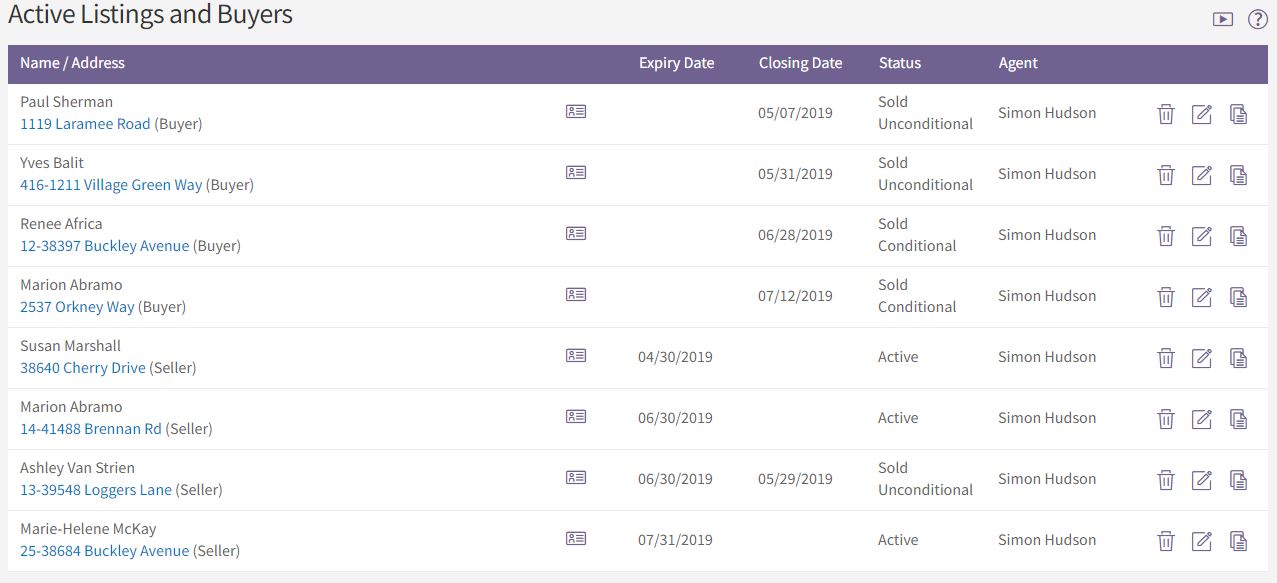The height and width of the screenshot is (583, 1277).
Task: Sort by Status column header
Action: click(900, 63)
